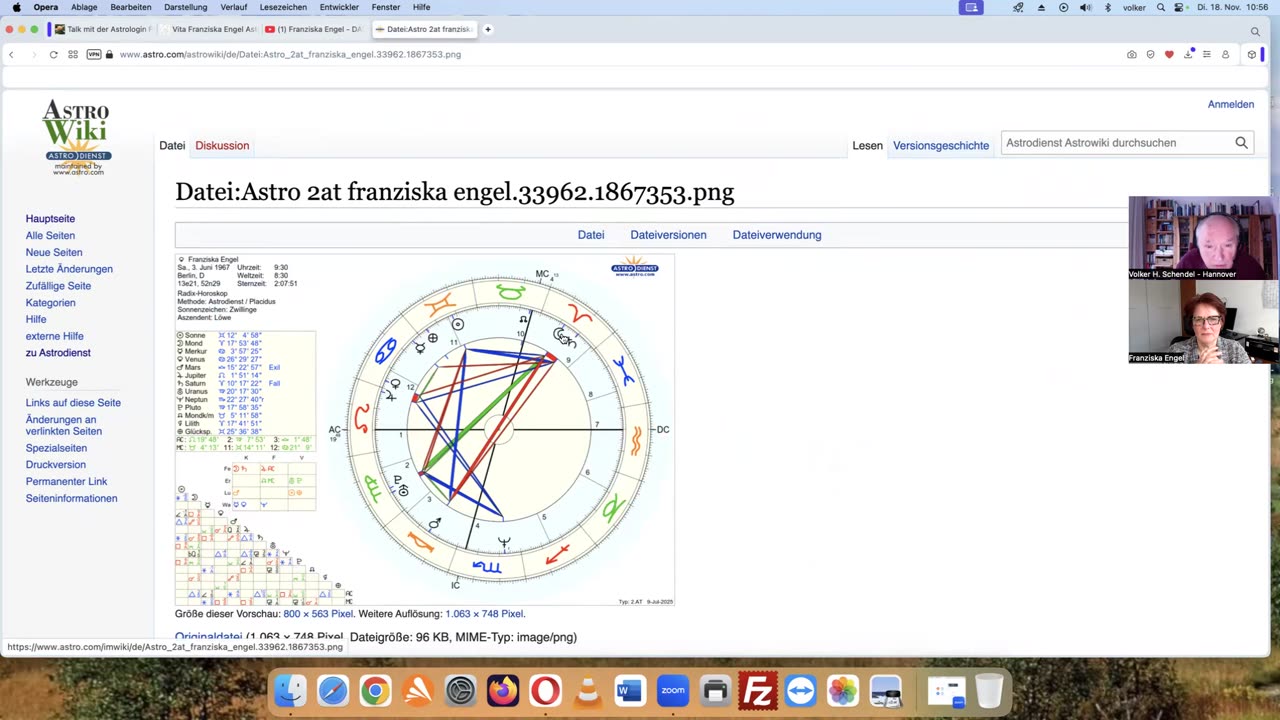
Task: Click the Astrowiki durchsuchen search field
Action: 1115,143
